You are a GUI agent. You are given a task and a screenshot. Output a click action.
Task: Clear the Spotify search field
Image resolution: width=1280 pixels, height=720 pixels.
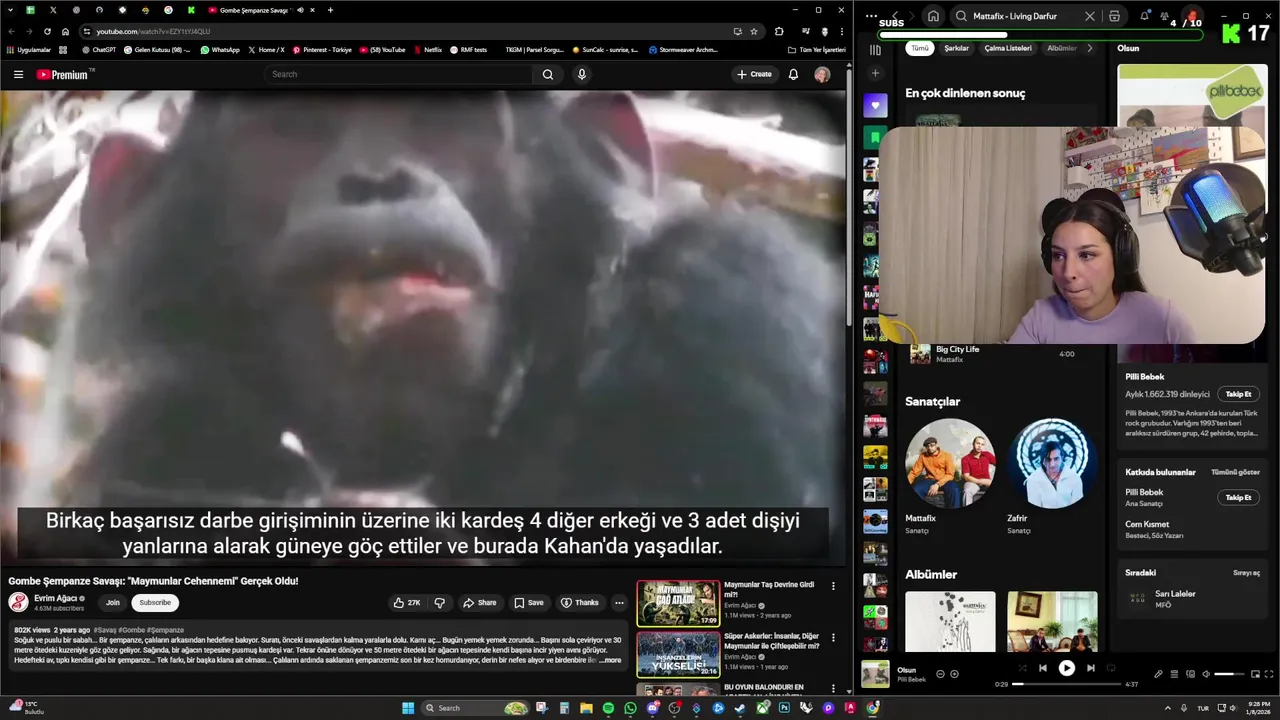1090,16
